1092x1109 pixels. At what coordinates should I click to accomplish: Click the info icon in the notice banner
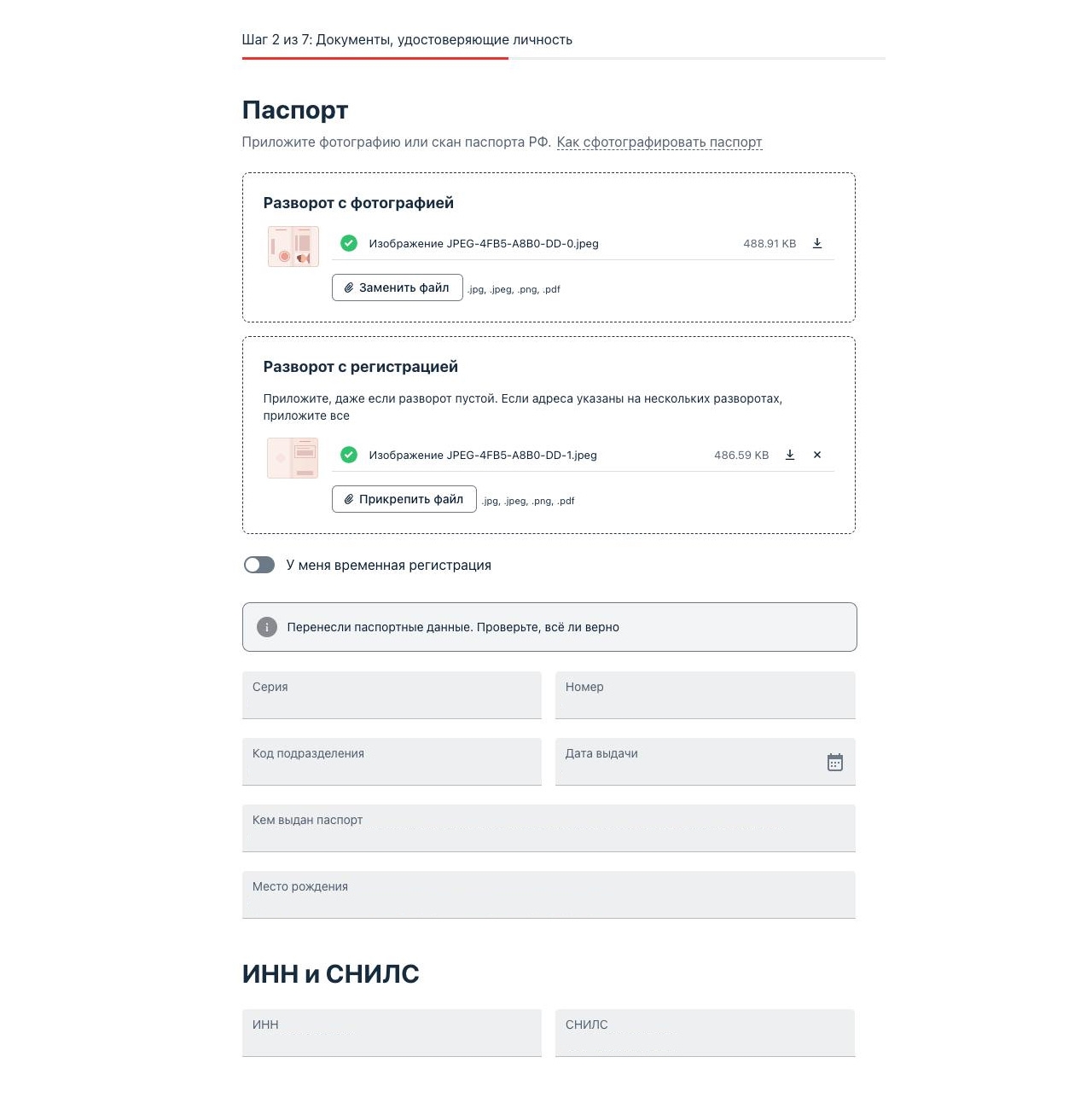click(x=267, y=627)
